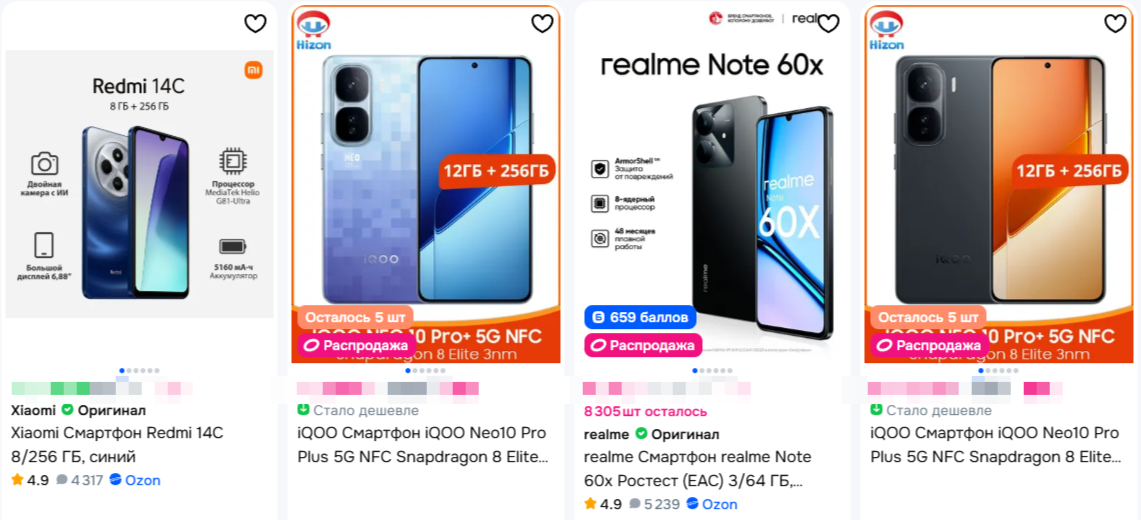This screenshot has height=520, width=1141.
Task: Favorite the black iQOO Neo10 Pro heart
Action: [1116, 24]
